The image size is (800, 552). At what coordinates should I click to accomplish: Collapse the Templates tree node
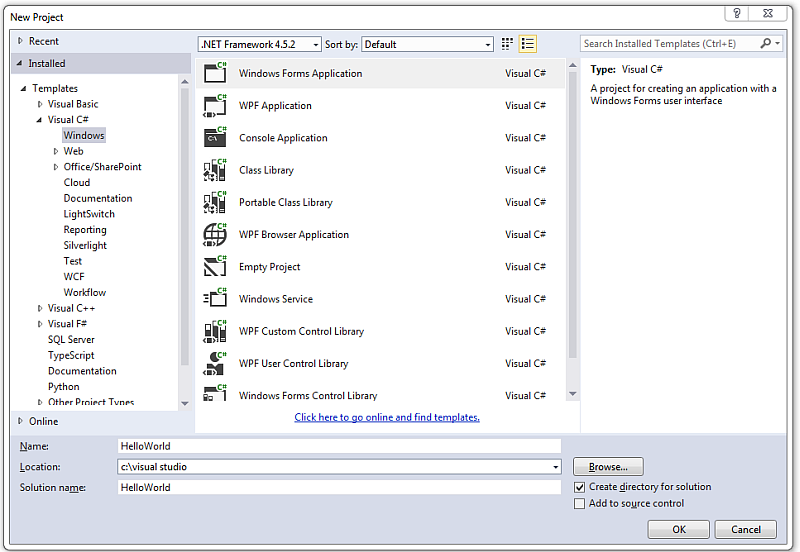[x=23, y=88]
